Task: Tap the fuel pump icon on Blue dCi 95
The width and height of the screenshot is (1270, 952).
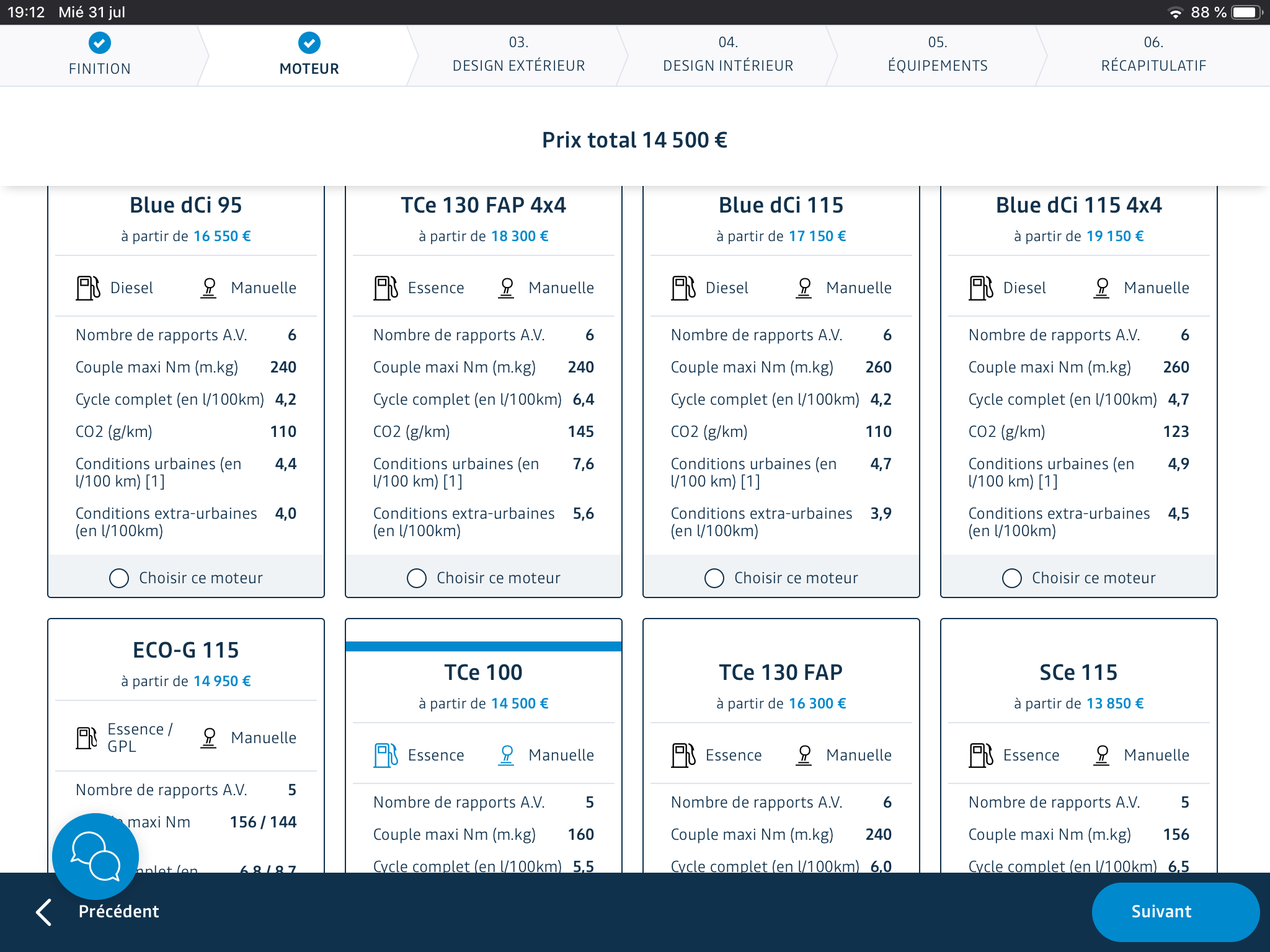Action: click(87, 288)
